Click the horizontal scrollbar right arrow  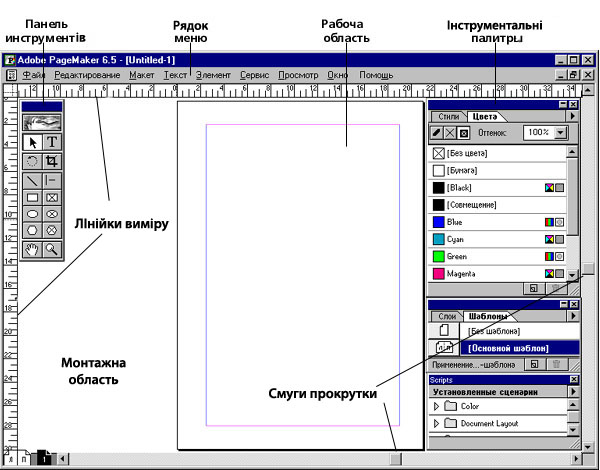coord(576,458)
